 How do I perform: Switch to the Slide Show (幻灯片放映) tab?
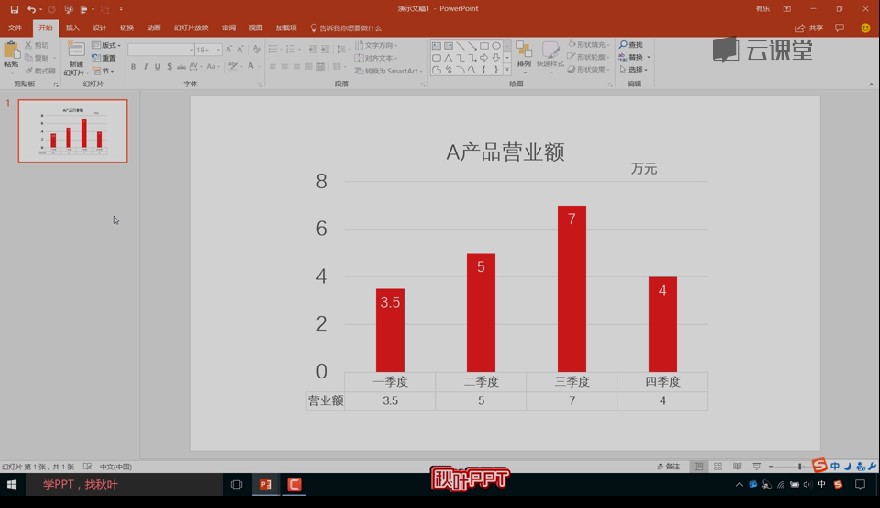pyautogui.click(x=191, y=28)
